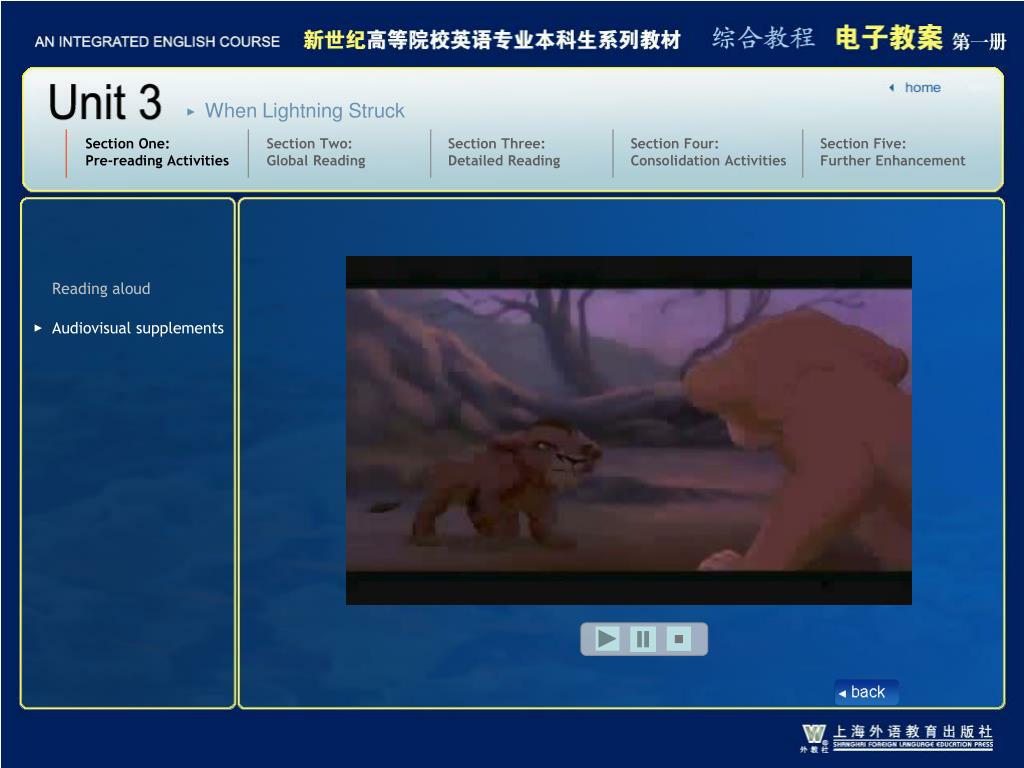The width and height of the screenshot is (1024, 768).
Task: Stop the video playback
Action: 679,639
